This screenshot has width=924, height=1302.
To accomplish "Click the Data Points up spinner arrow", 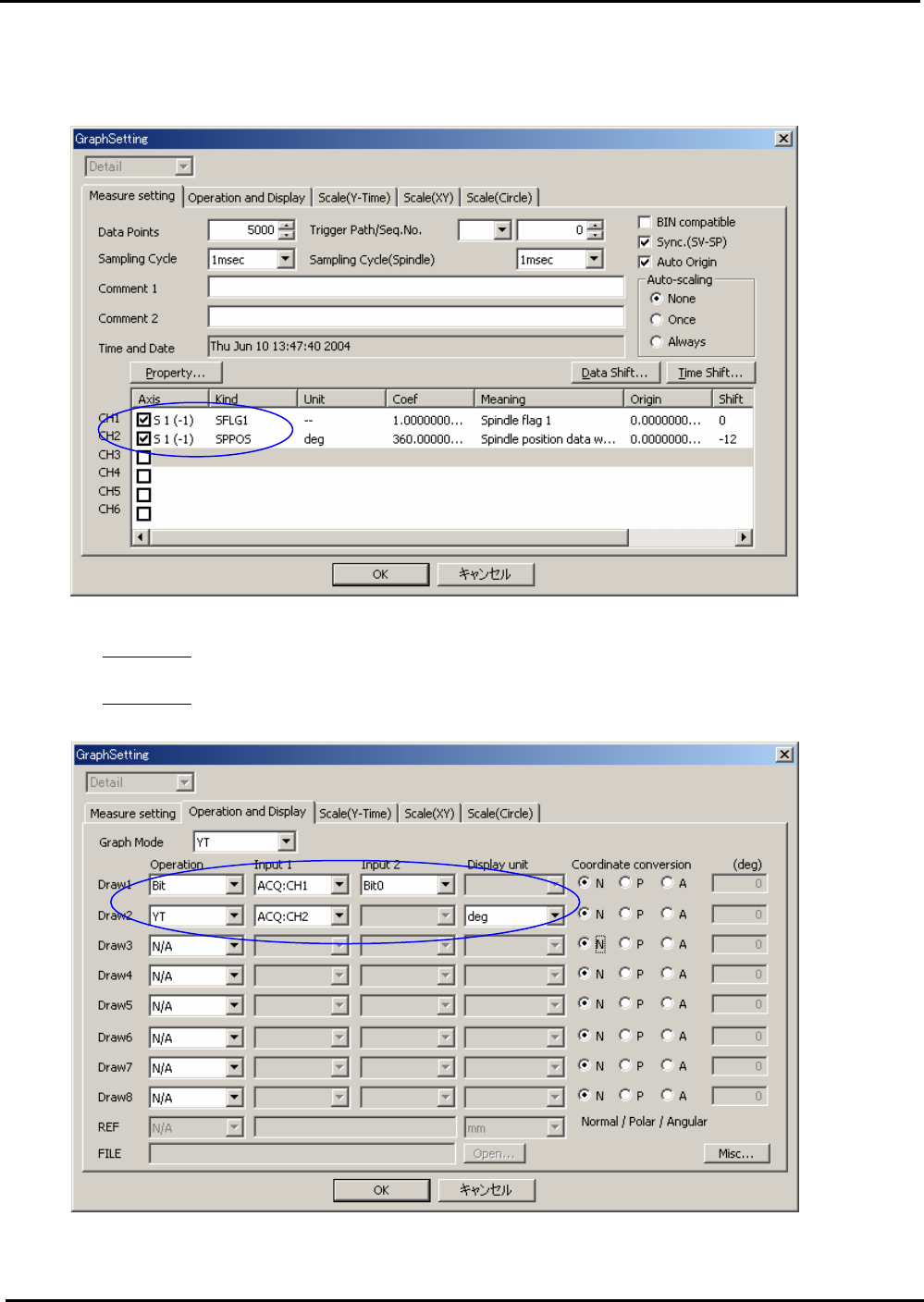I will point(287,226).
